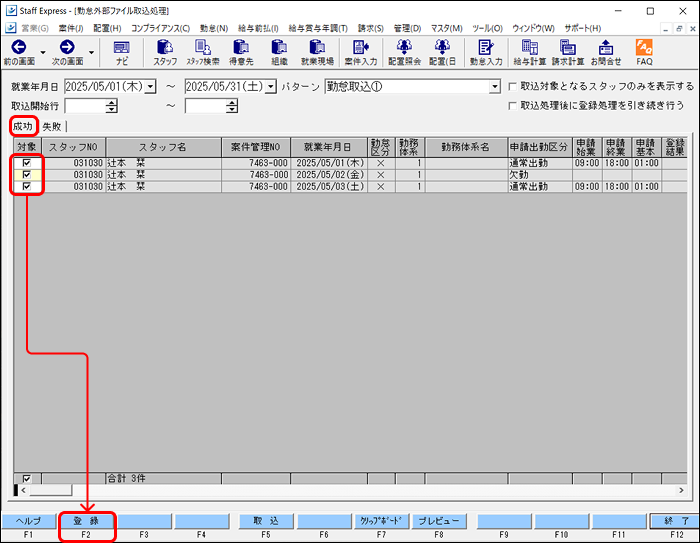The width and height of the screenshot is (700, 543).
Task: Open the 案件(J) menu
Action: pos(71,28)
